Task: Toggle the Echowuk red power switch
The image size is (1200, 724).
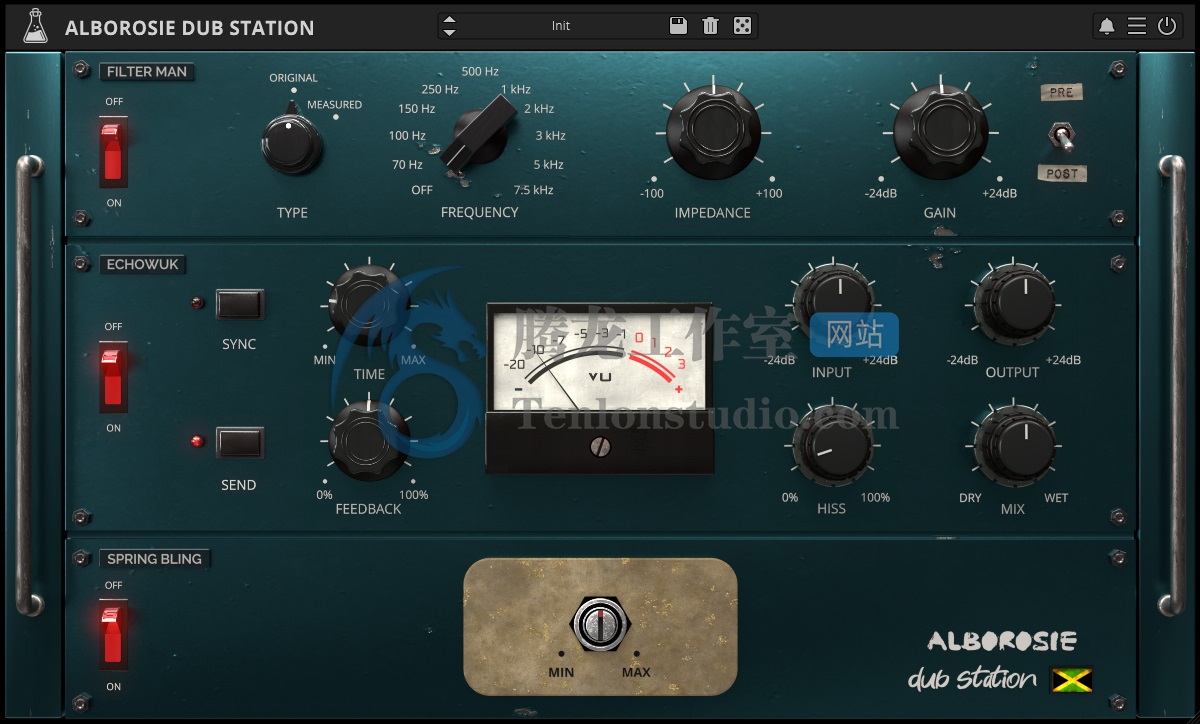Action: pos(113,377)
